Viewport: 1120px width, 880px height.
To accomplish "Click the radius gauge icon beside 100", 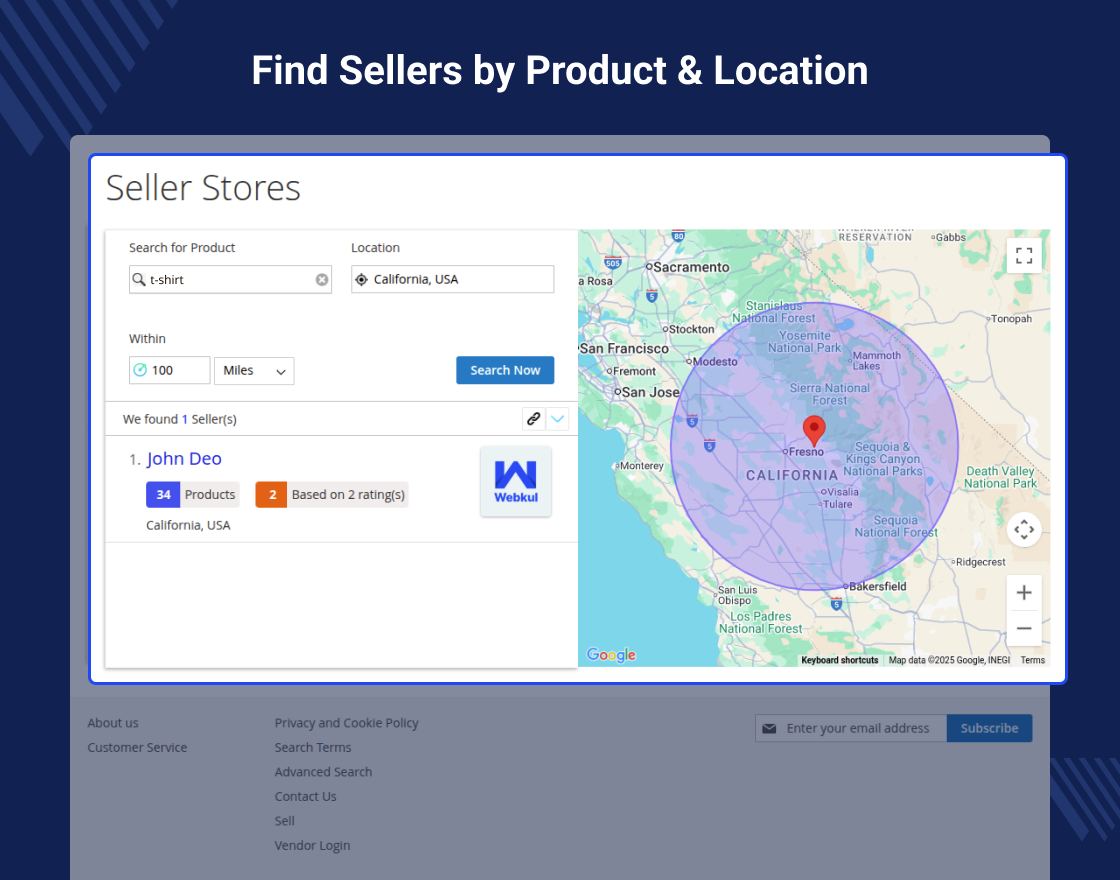I will 140,370.
